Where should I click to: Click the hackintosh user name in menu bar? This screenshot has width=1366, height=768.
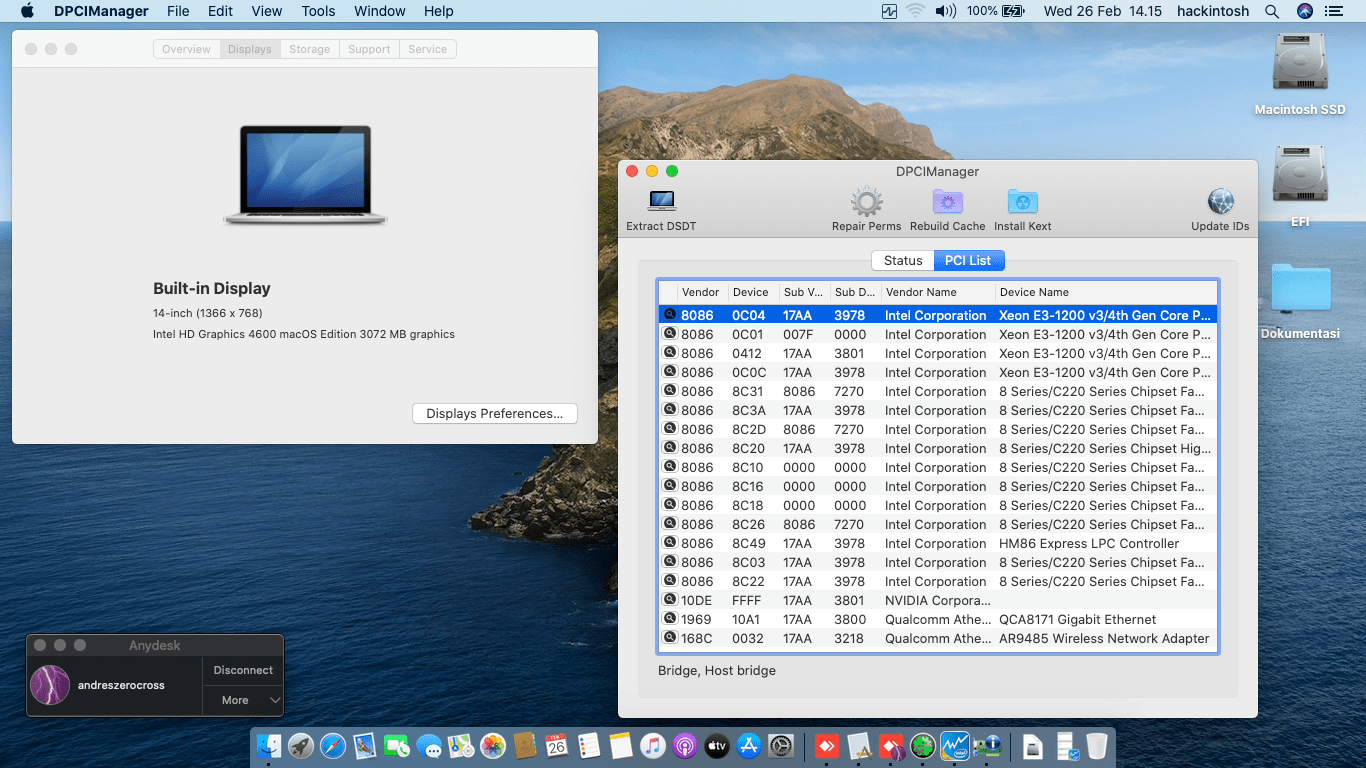point(1212,11)
